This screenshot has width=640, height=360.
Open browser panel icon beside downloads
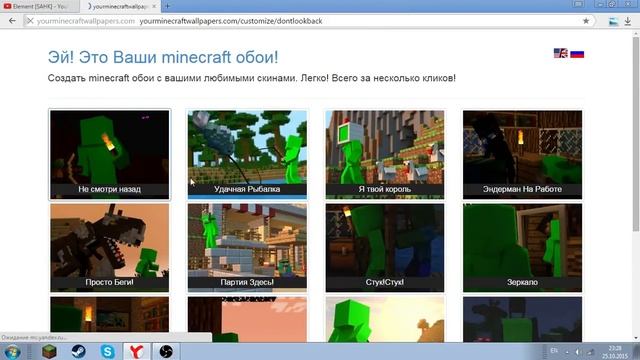point(613,21)
